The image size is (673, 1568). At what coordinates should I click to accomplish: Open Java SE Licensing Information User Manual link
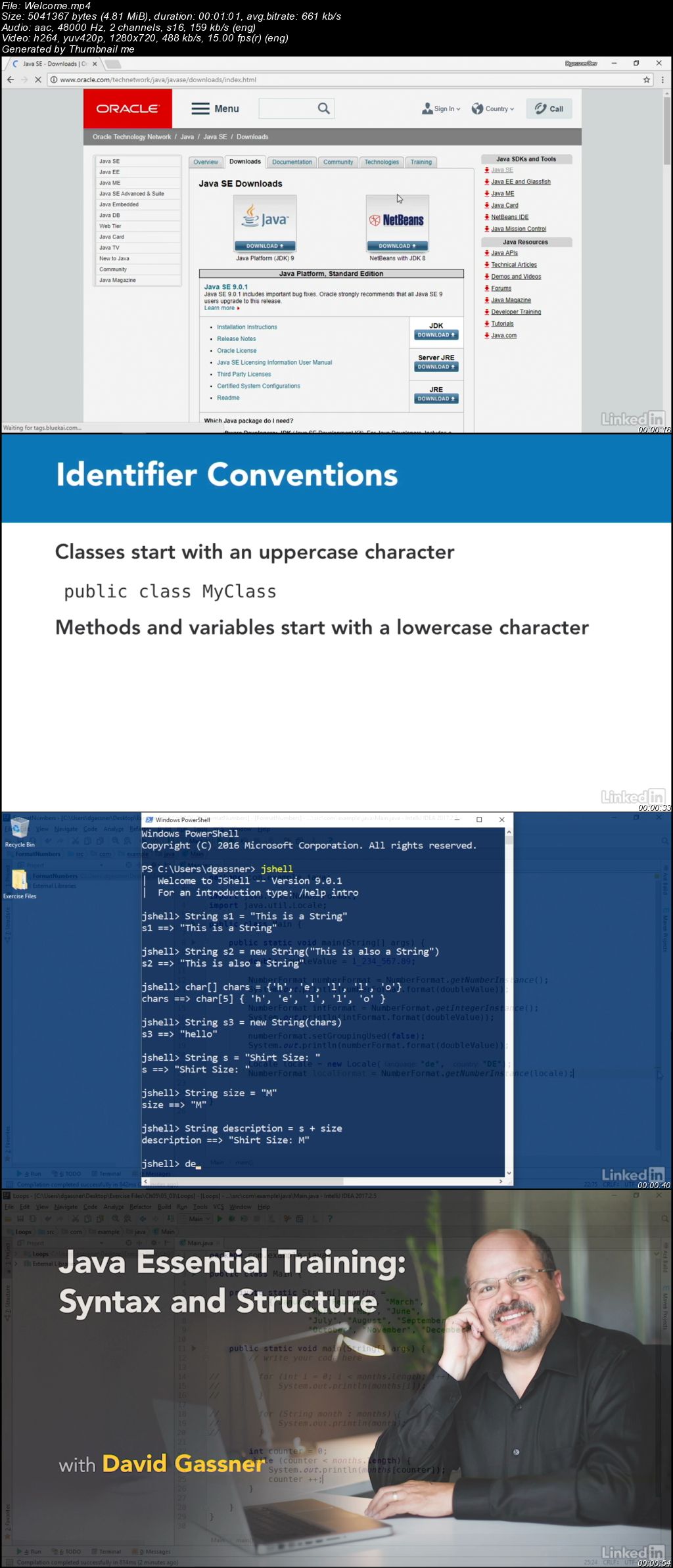[275, 363]
